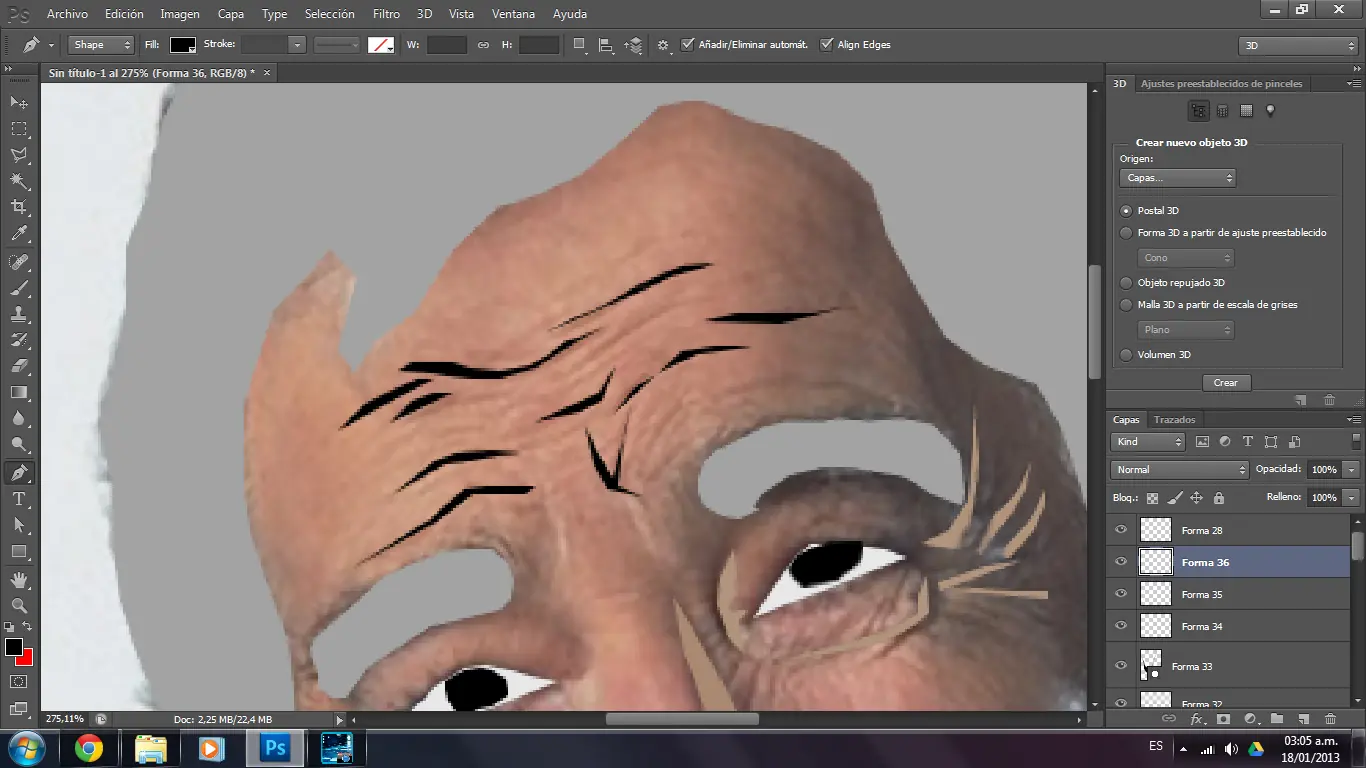Open the Normal blend mode dropdown
This screenshot has width=1366, height=768.
(1180, 470)
